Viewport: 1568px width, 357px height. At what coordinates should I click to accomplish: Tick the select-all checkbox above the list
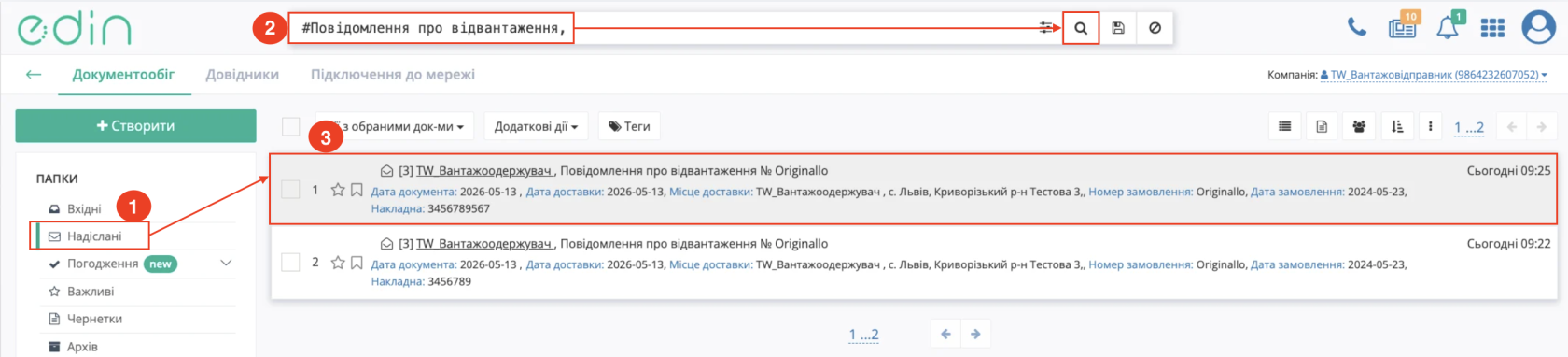(x=291, y=126)
